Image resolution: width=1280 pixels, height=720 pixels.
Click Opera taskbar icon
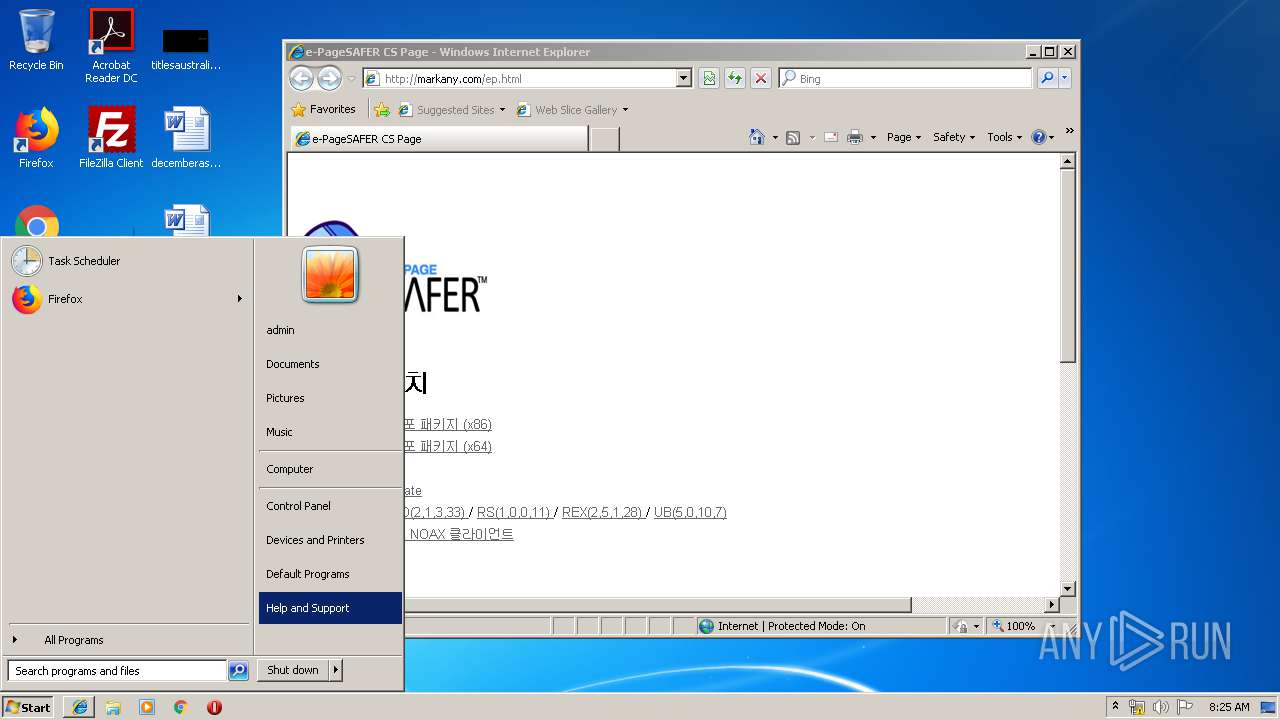(x=214, y=707)
